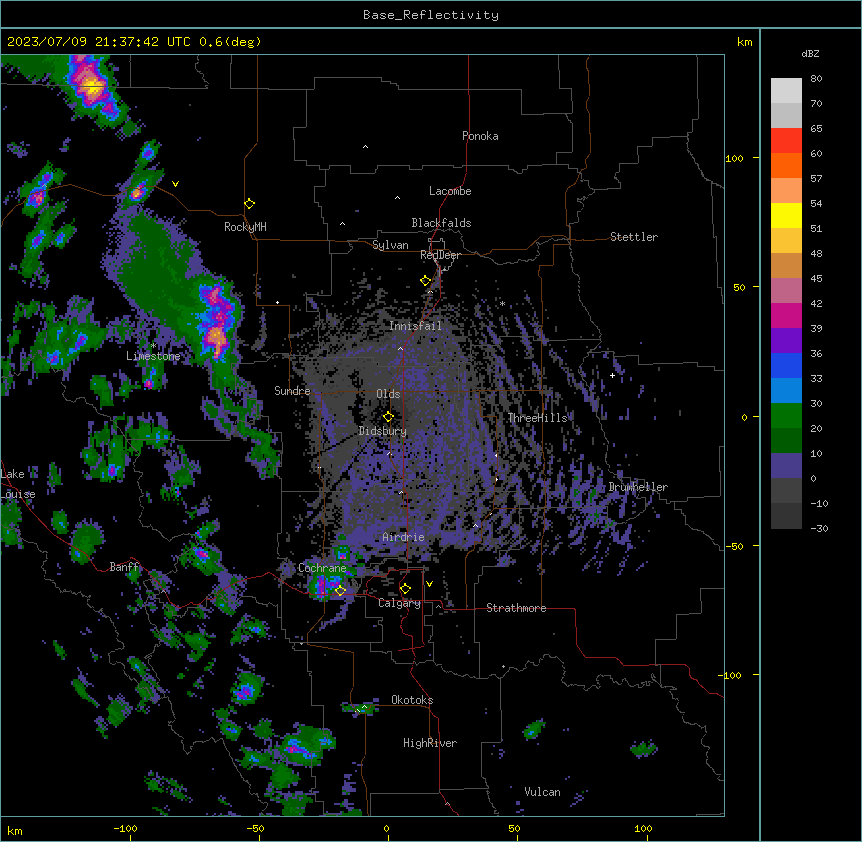This screenshot has width=862, height=842.
Task: Click the Olds label
Action: pos(388,394)
